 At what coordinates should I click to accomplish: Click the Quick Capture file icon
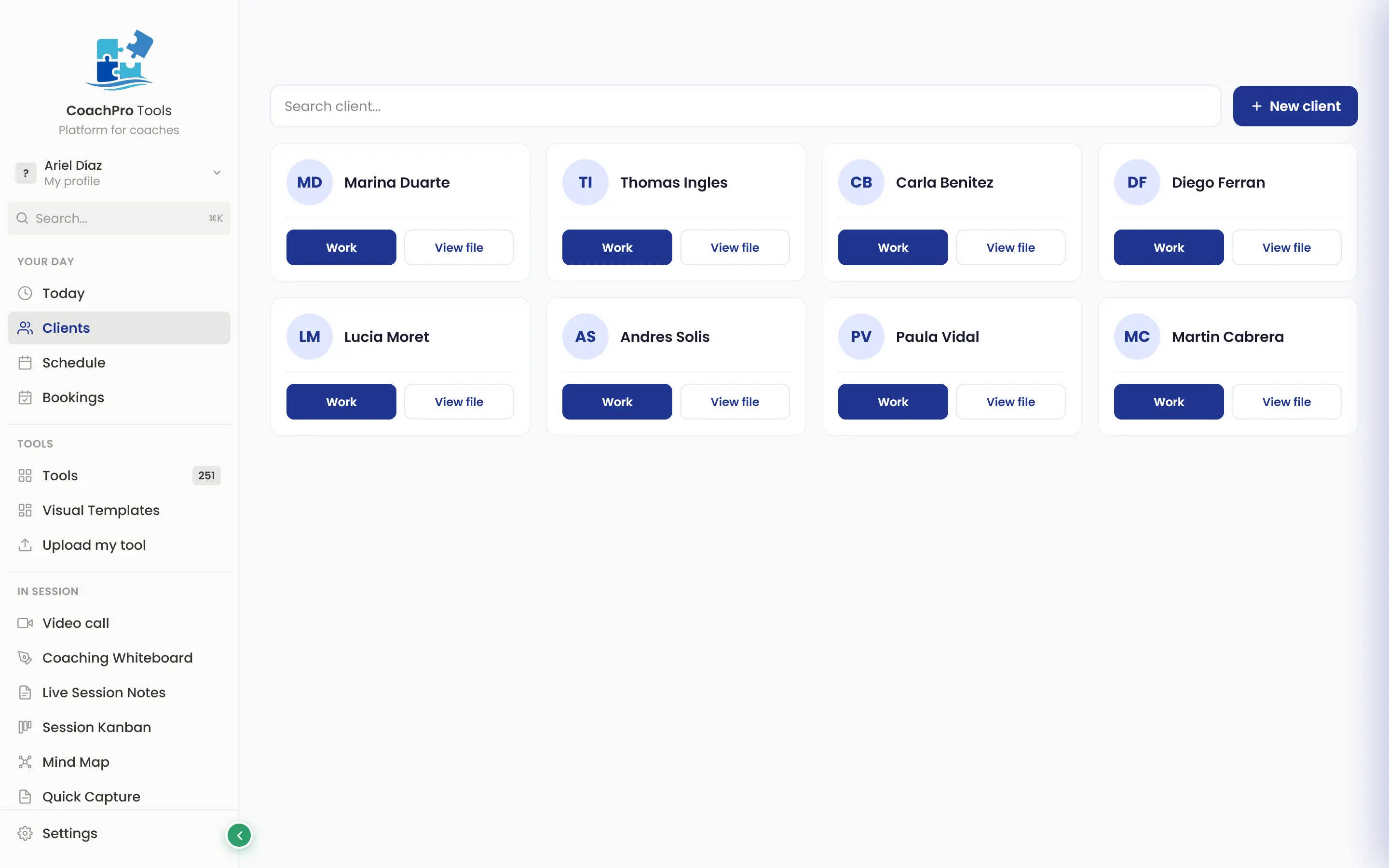pyautogui.click(x=25, y=797)
